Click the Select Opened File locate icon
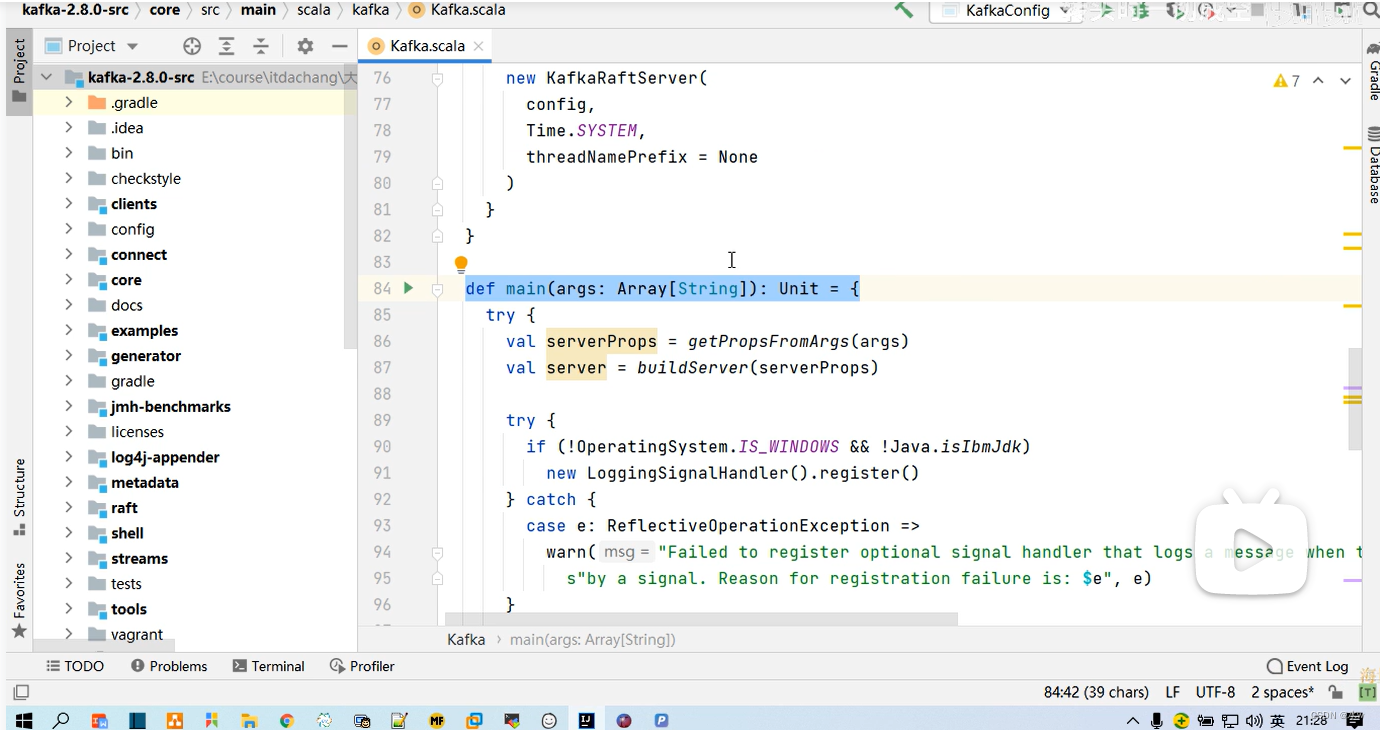 [192, 46]
